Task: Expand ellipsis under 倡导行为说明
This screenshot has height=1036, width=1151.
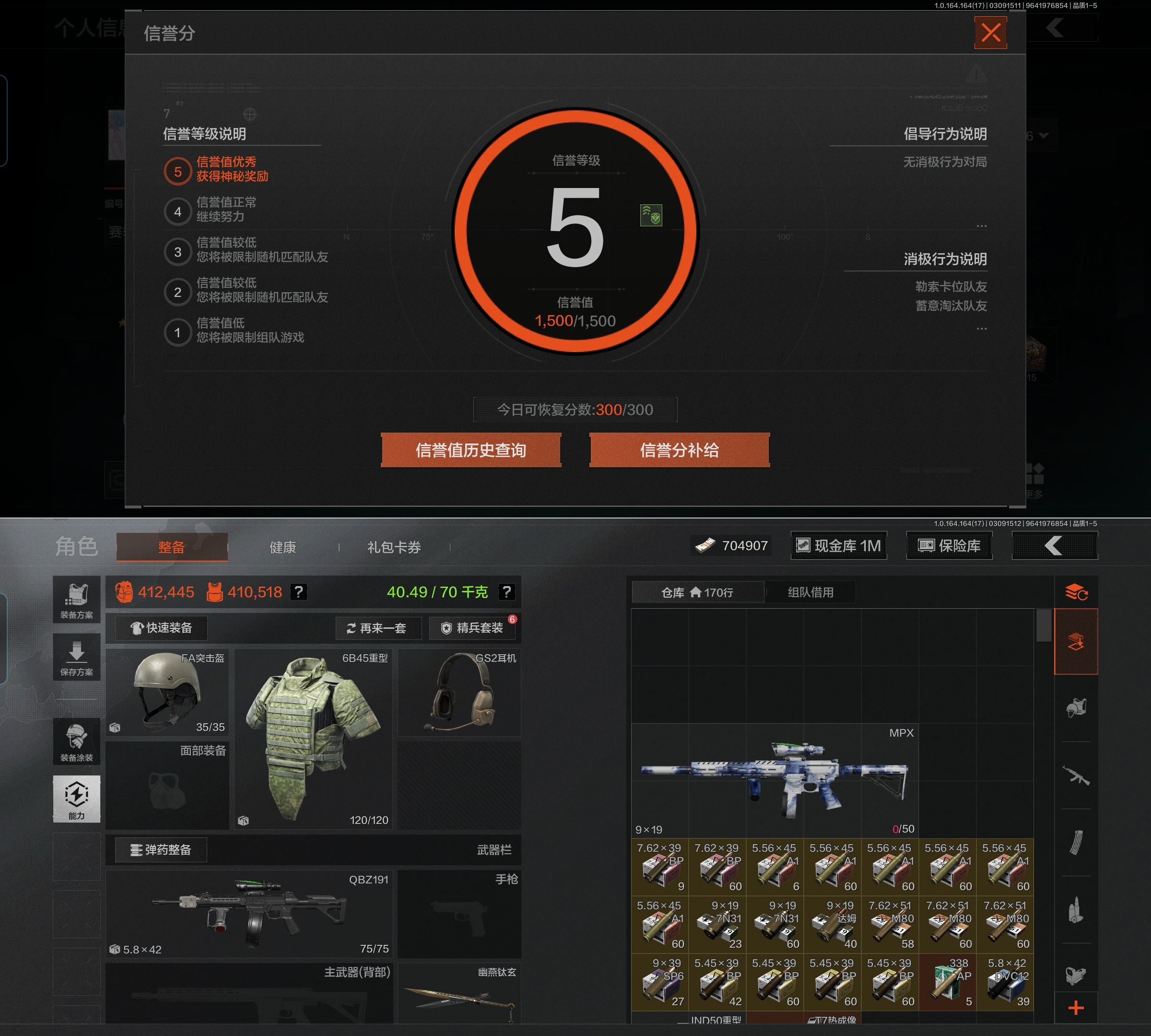Action: tap(981, 226)
